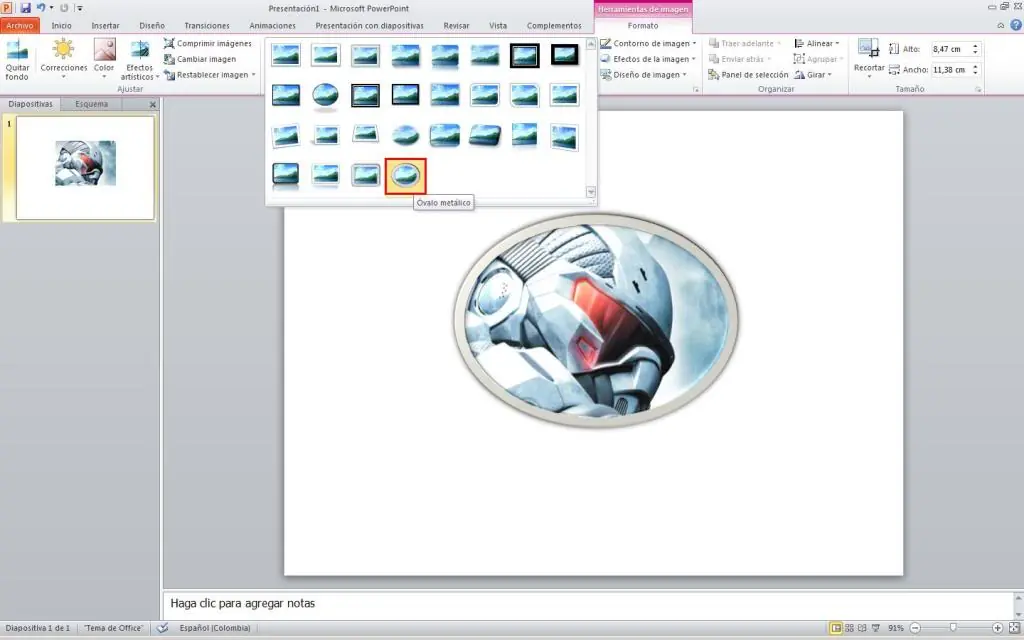Image resolution: width=1024 pixels, height=640 pixels.
Task: Click the Quitar fondo button
Action: [17, 59]
